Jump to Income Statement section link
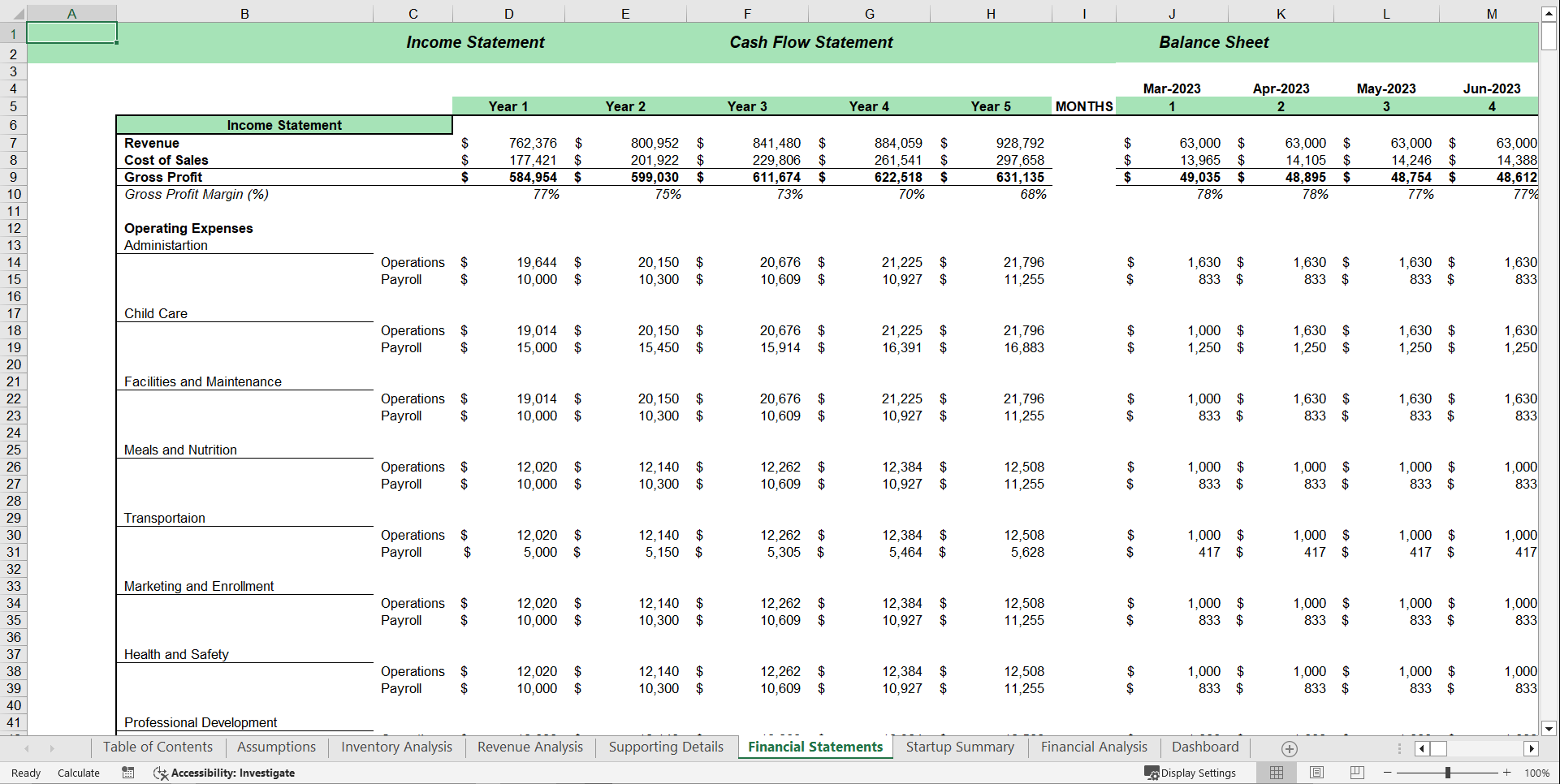The width and height of the screenshot is (1560, 784). [x=475, y=42]
